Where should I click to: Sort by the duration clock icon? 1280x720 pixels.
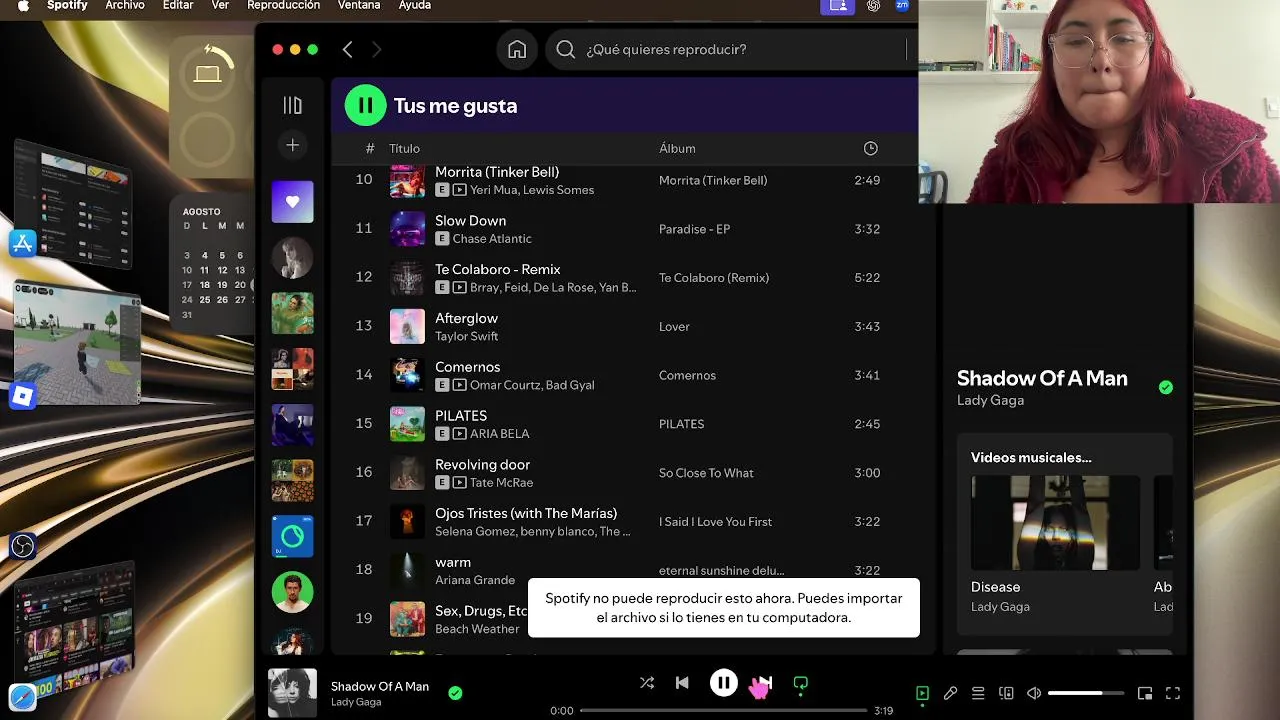tap(871, 148)
